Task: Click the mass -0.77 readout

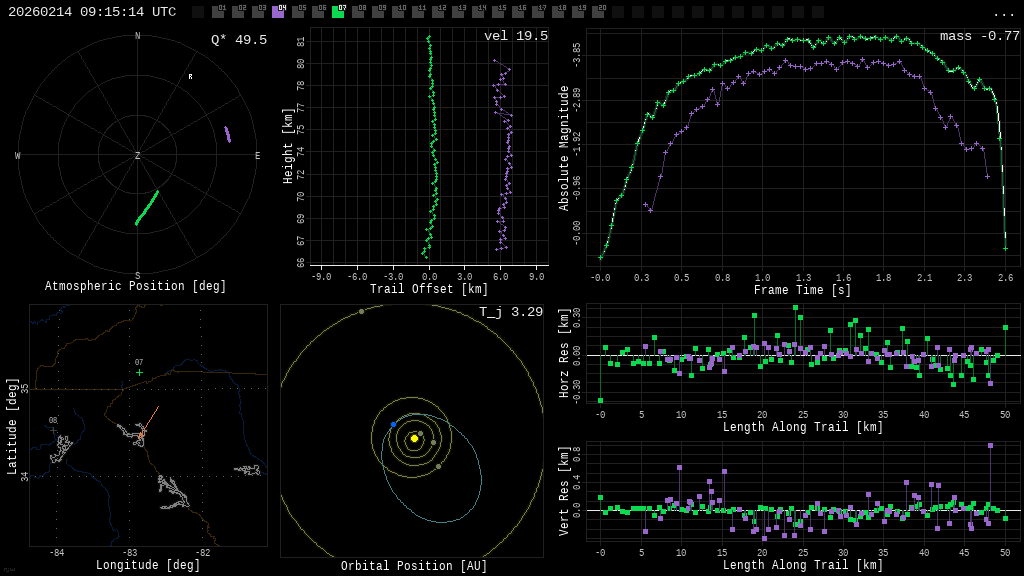Action: (x=979, y=36)
